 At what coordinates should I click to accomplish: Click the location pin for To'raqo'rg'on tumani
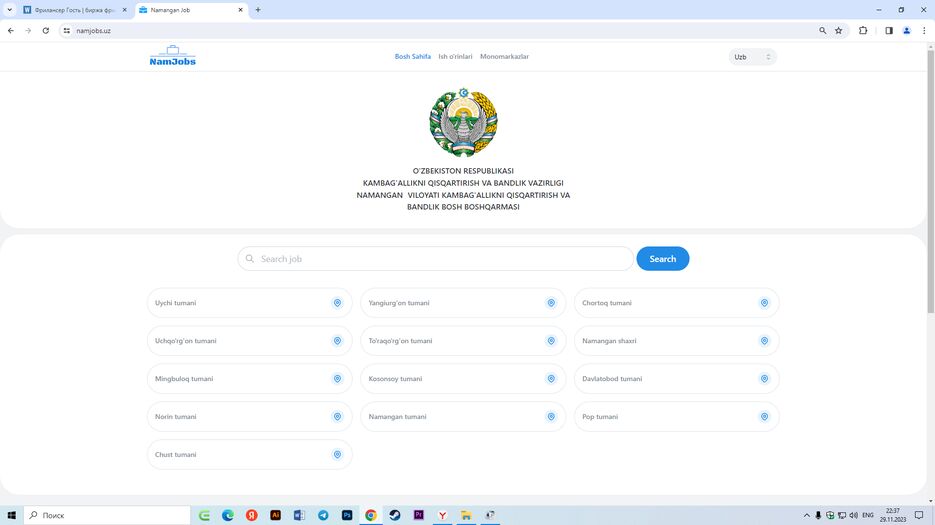(x=551, y=341)
